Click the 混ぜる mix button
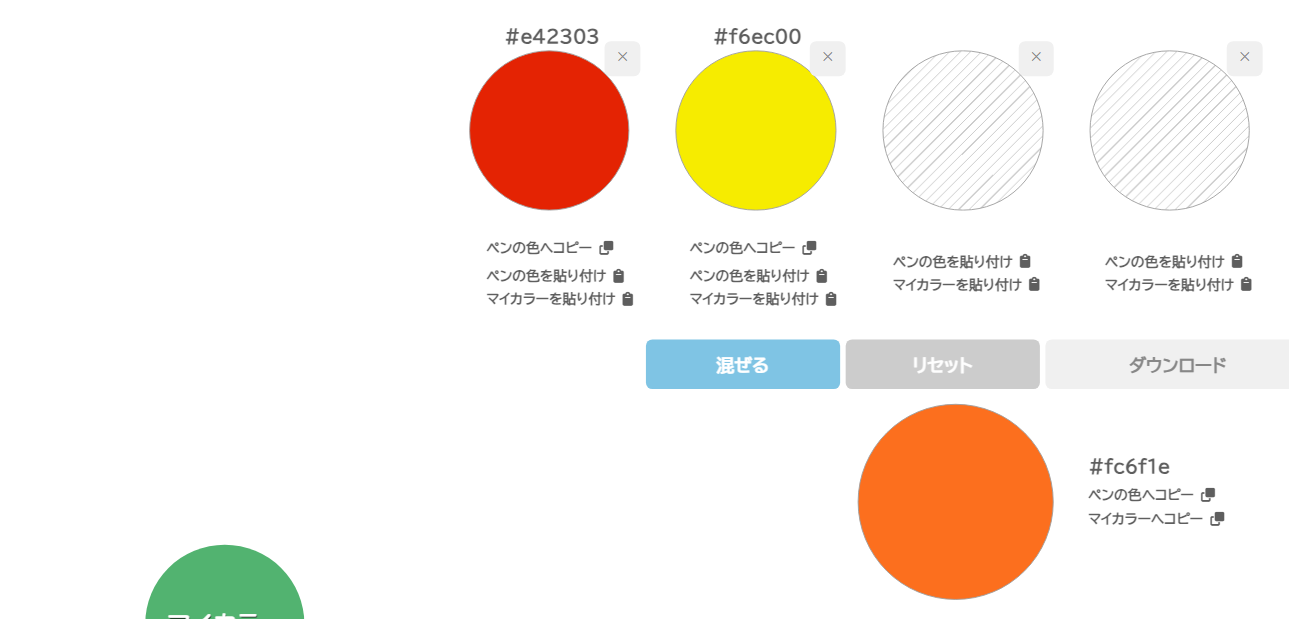Screen dimensions: 1289x619 coord(743,364)
